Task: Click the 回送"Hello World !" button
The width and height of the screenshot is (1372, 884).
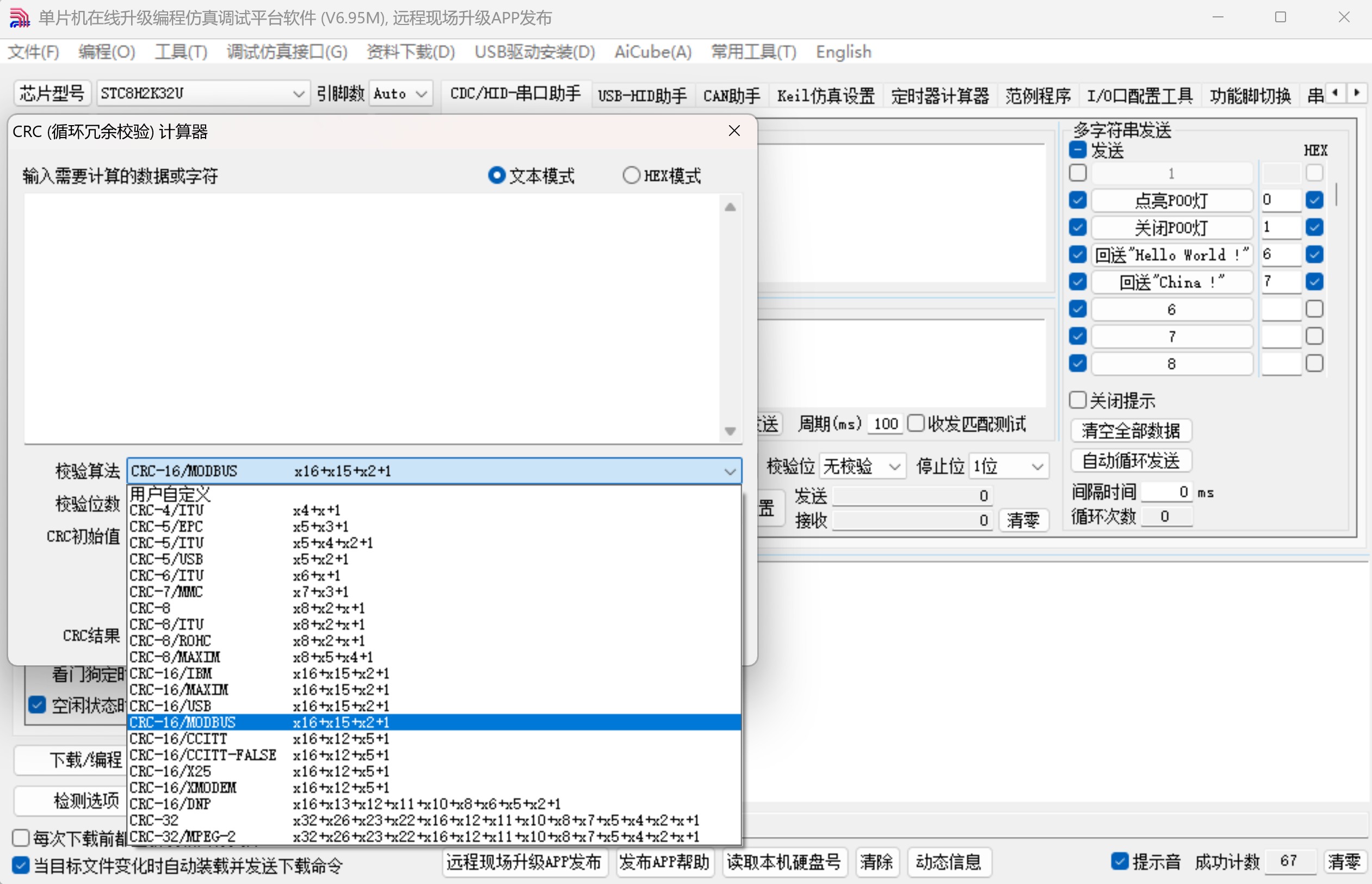Action: 1171,254
